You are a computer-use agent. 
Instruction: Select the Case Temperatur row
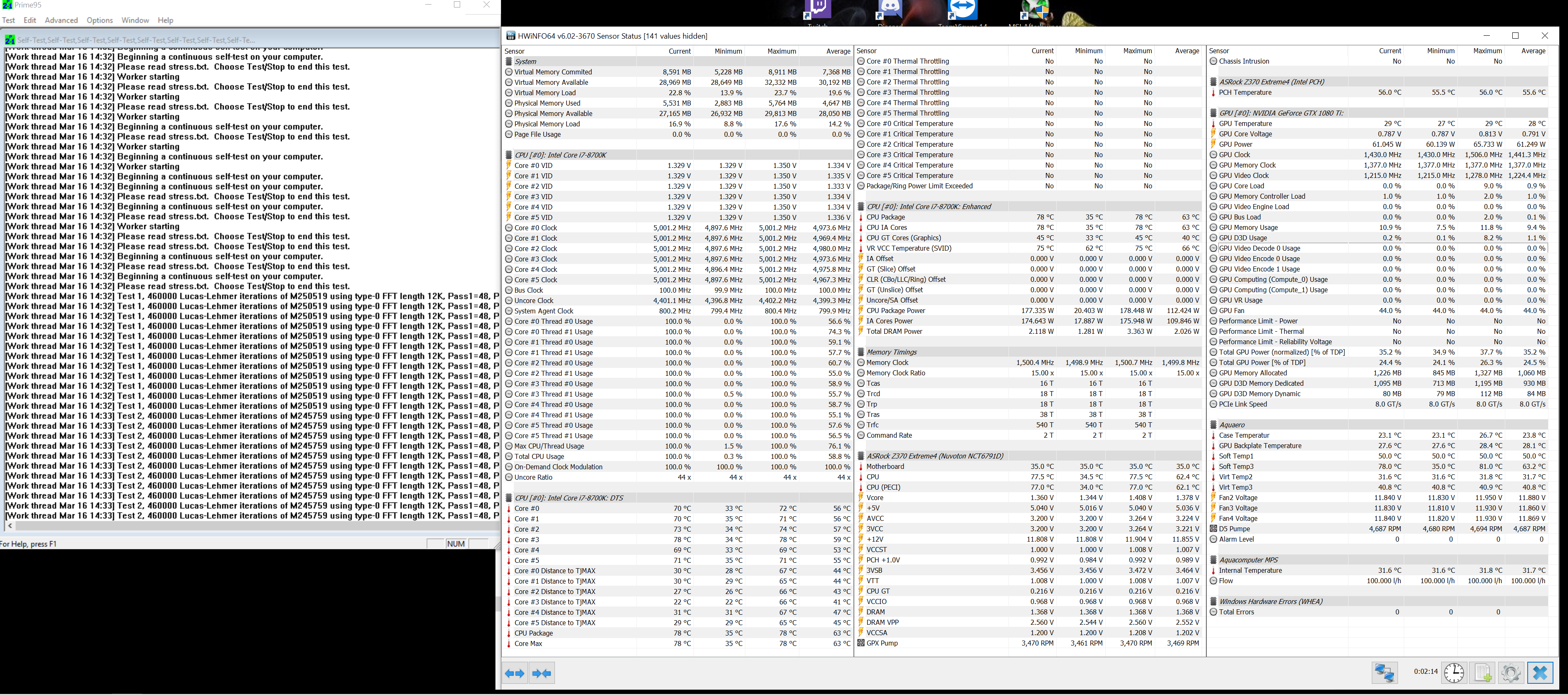pyautogui.click(x=1378, y=435)
